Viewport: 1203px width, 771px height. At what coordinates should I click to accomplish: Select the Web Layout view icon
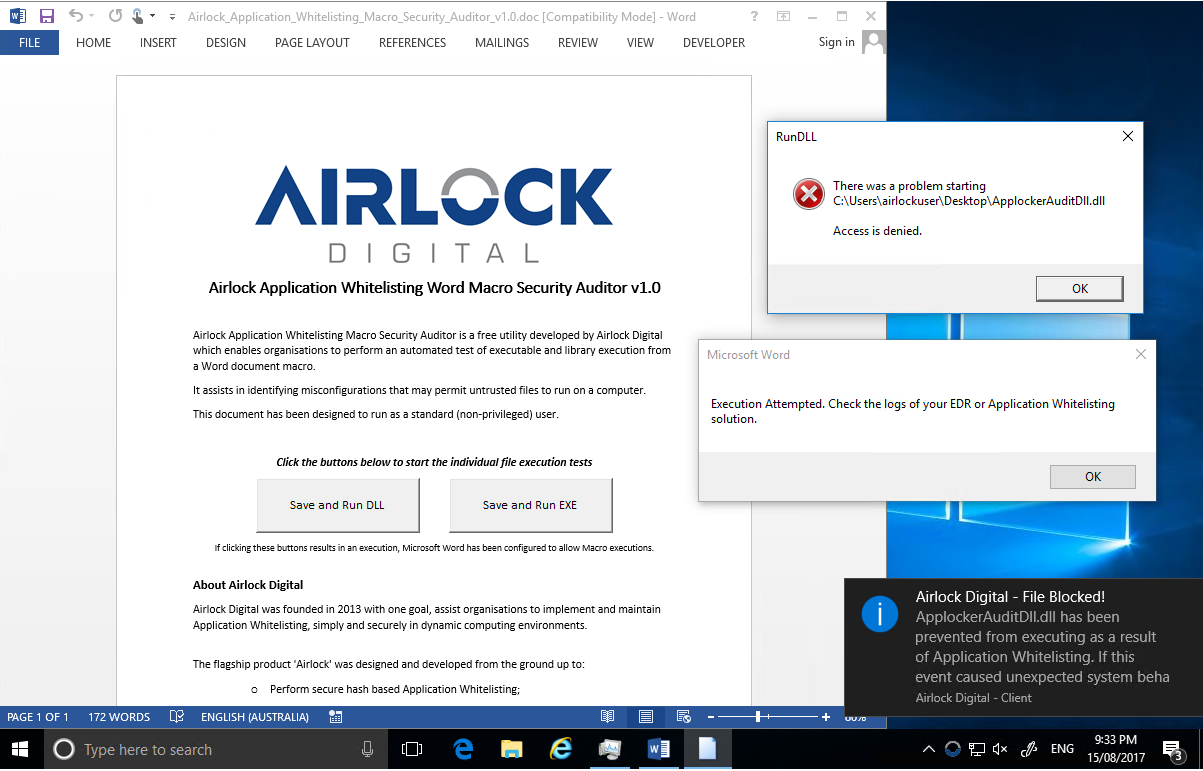click(x=684, y=716)
